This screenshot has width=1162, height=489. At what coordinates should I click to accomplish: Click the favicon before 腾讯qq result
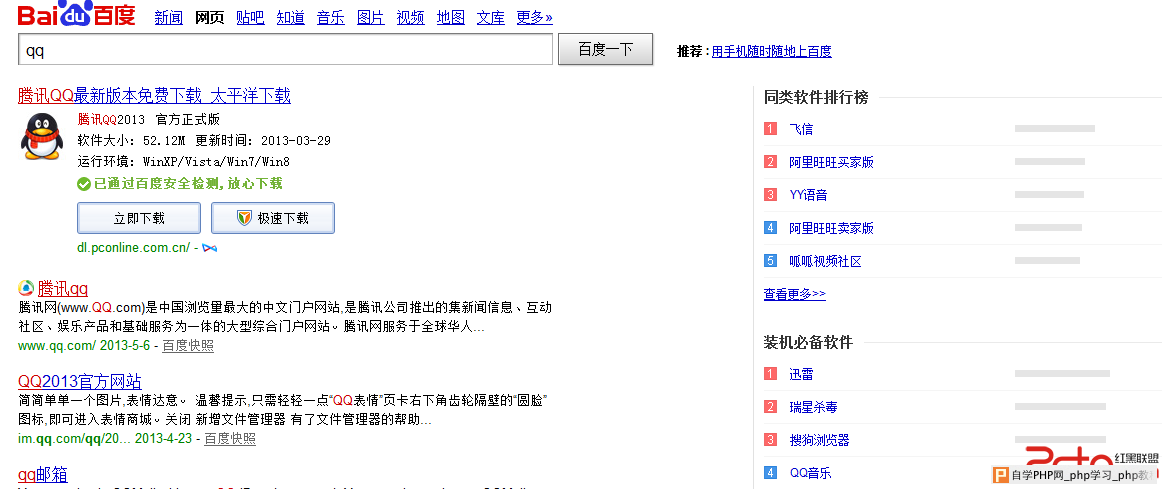(x=26, y=288)
